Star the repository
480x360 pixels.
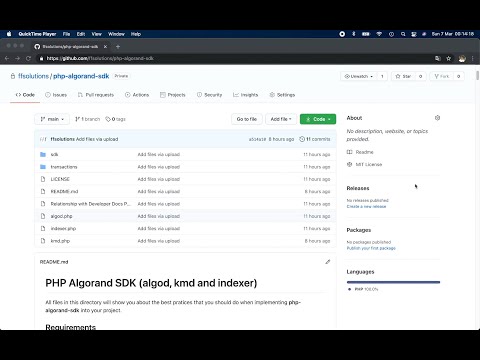pyautogui.click(x=403, y=76)
